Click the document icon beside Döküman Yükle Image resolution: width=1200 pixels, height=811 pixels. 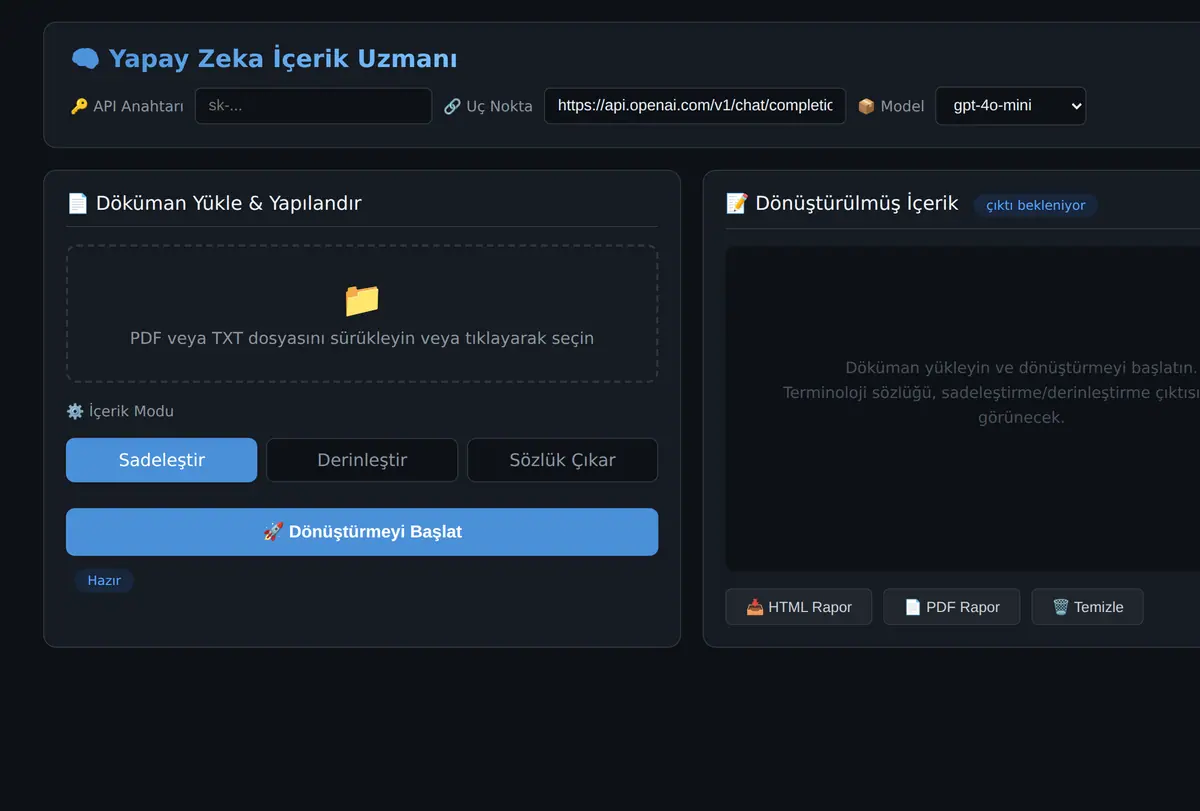click(77, 203)
